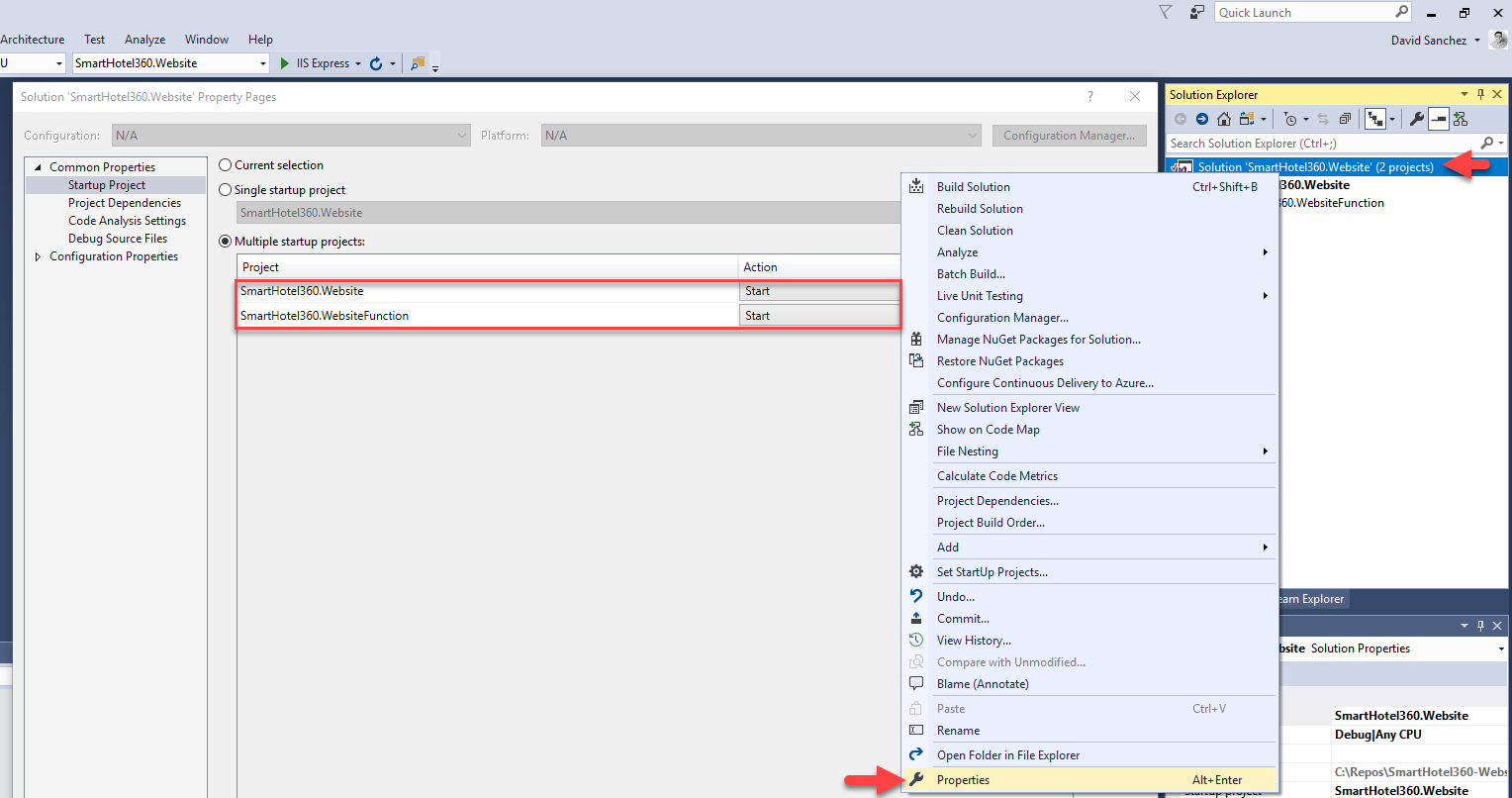Choose Clean Solution from context menu

1089,231
